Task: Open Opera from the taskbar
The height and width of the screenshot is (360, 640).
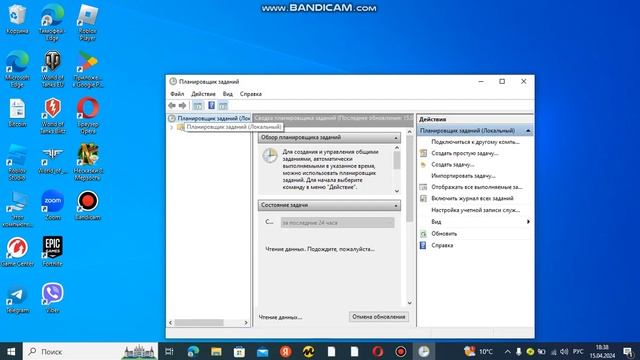Action: pos(378,351)
